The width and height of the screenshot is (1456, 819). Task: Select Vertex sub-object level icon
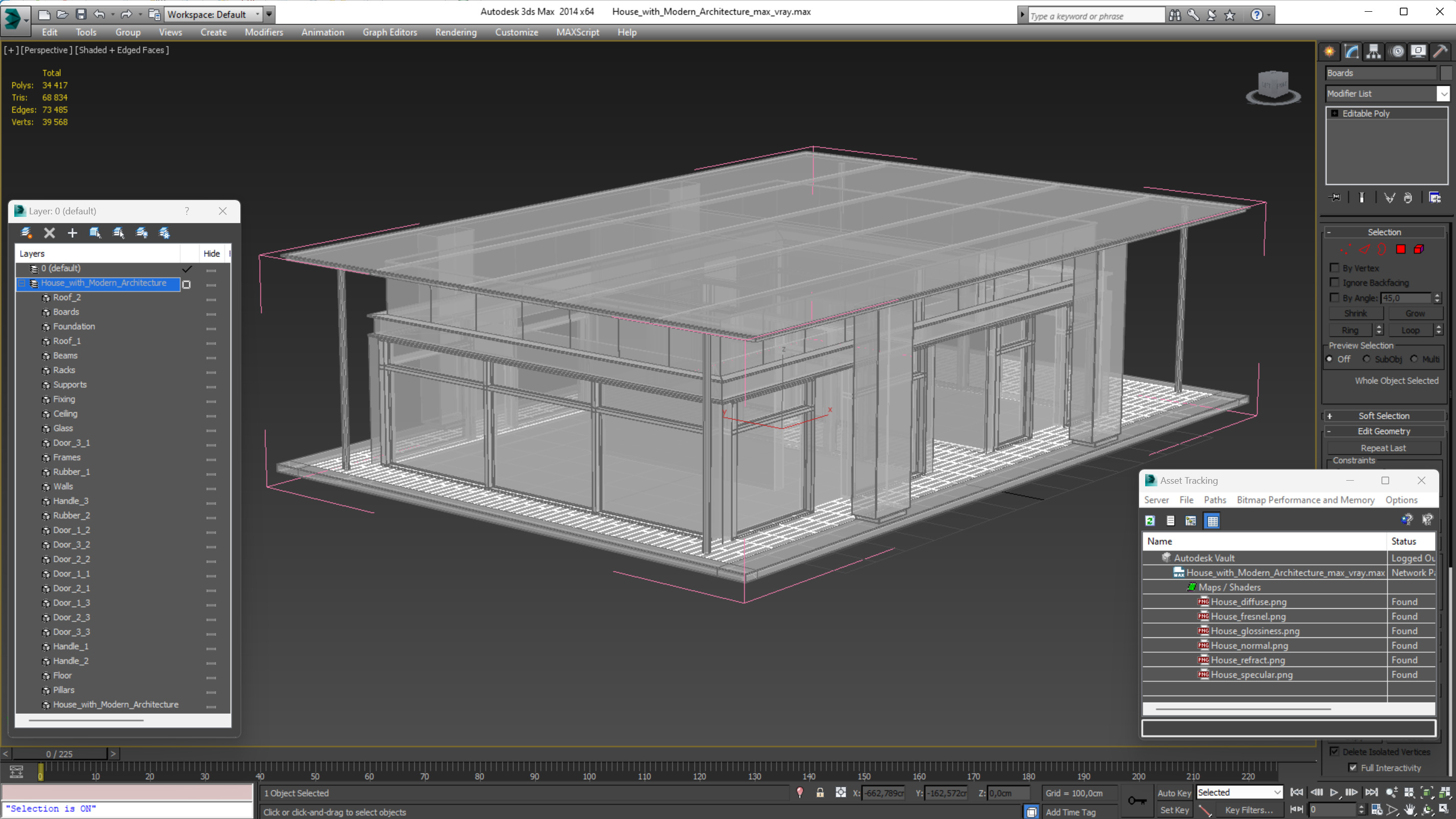(x=1346, y=249)
